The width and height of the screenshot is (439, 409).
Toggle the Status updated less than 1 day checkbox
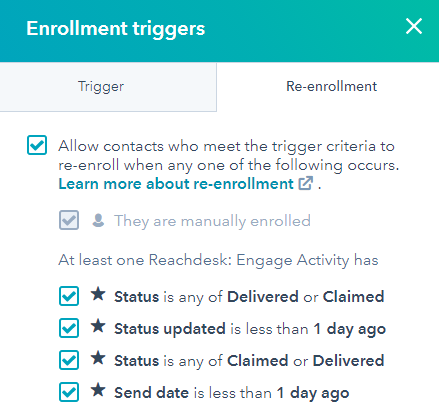(x=69, y=328)
